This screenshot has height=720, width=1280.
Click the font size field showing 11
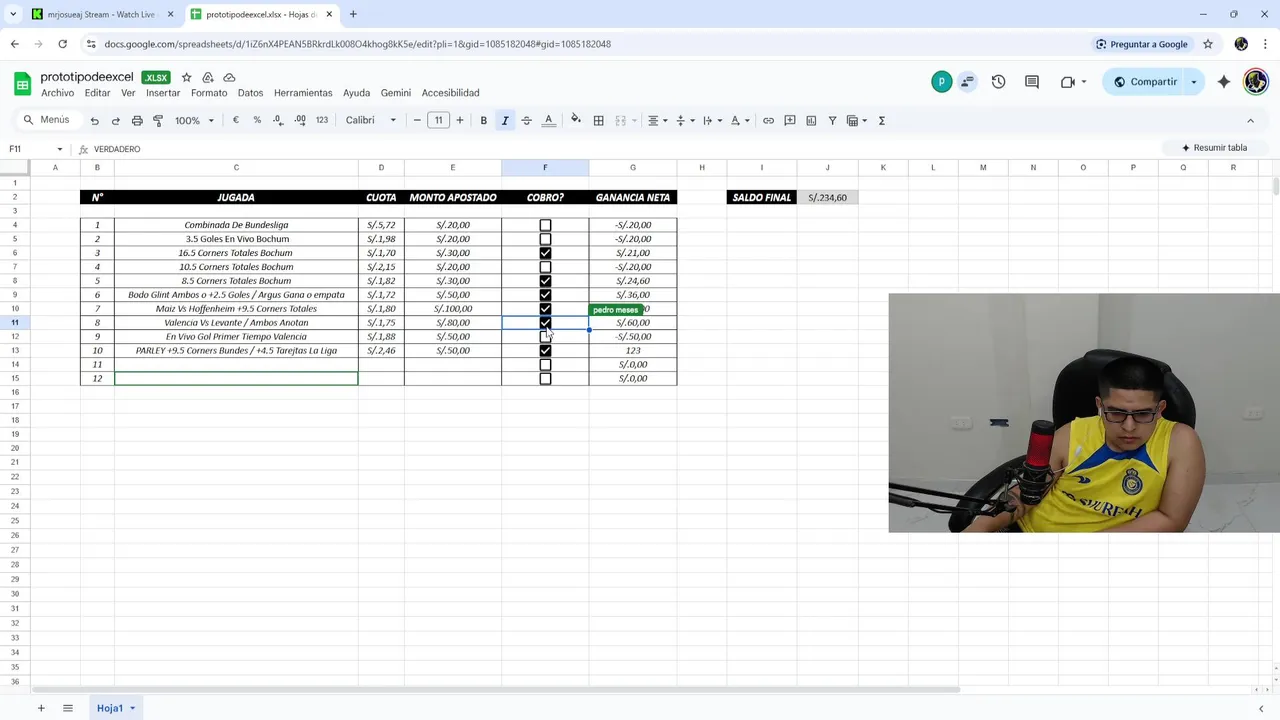tap(438, 120)
